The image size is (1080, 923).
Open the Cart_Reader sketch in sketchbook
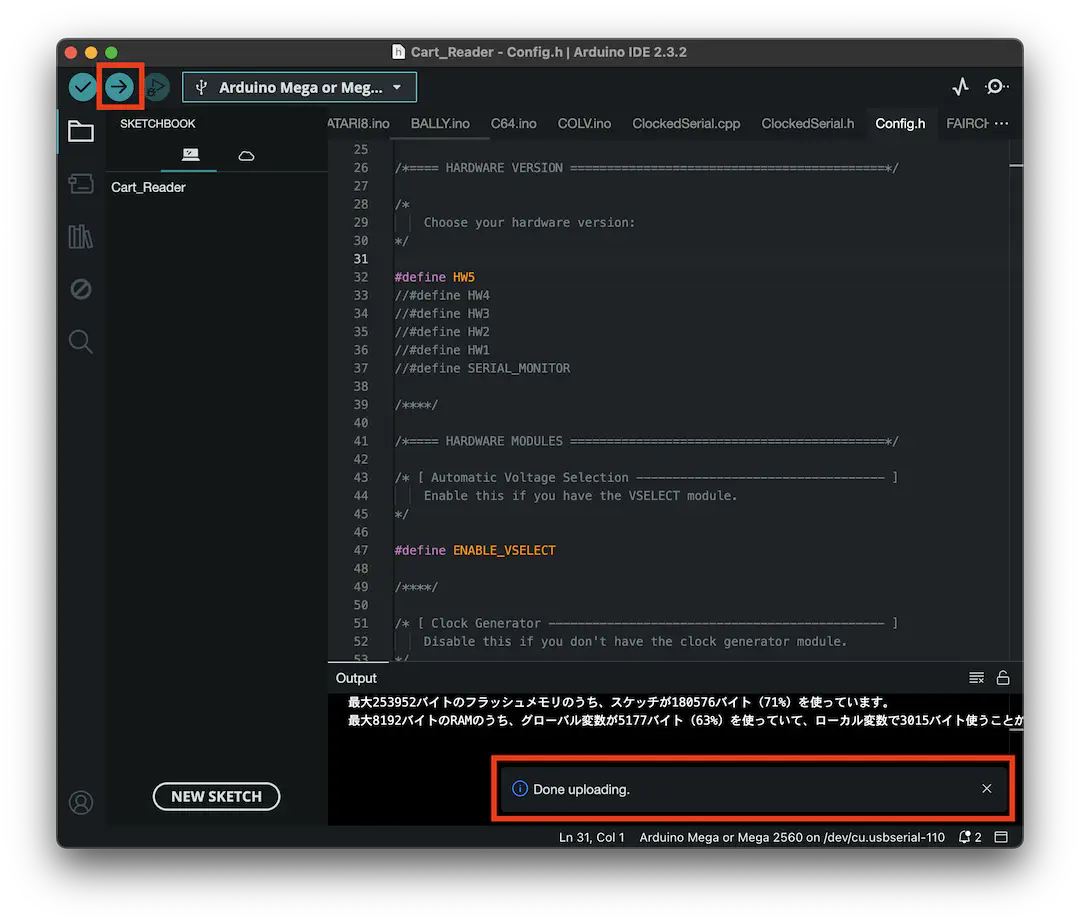tap(149, 187)
